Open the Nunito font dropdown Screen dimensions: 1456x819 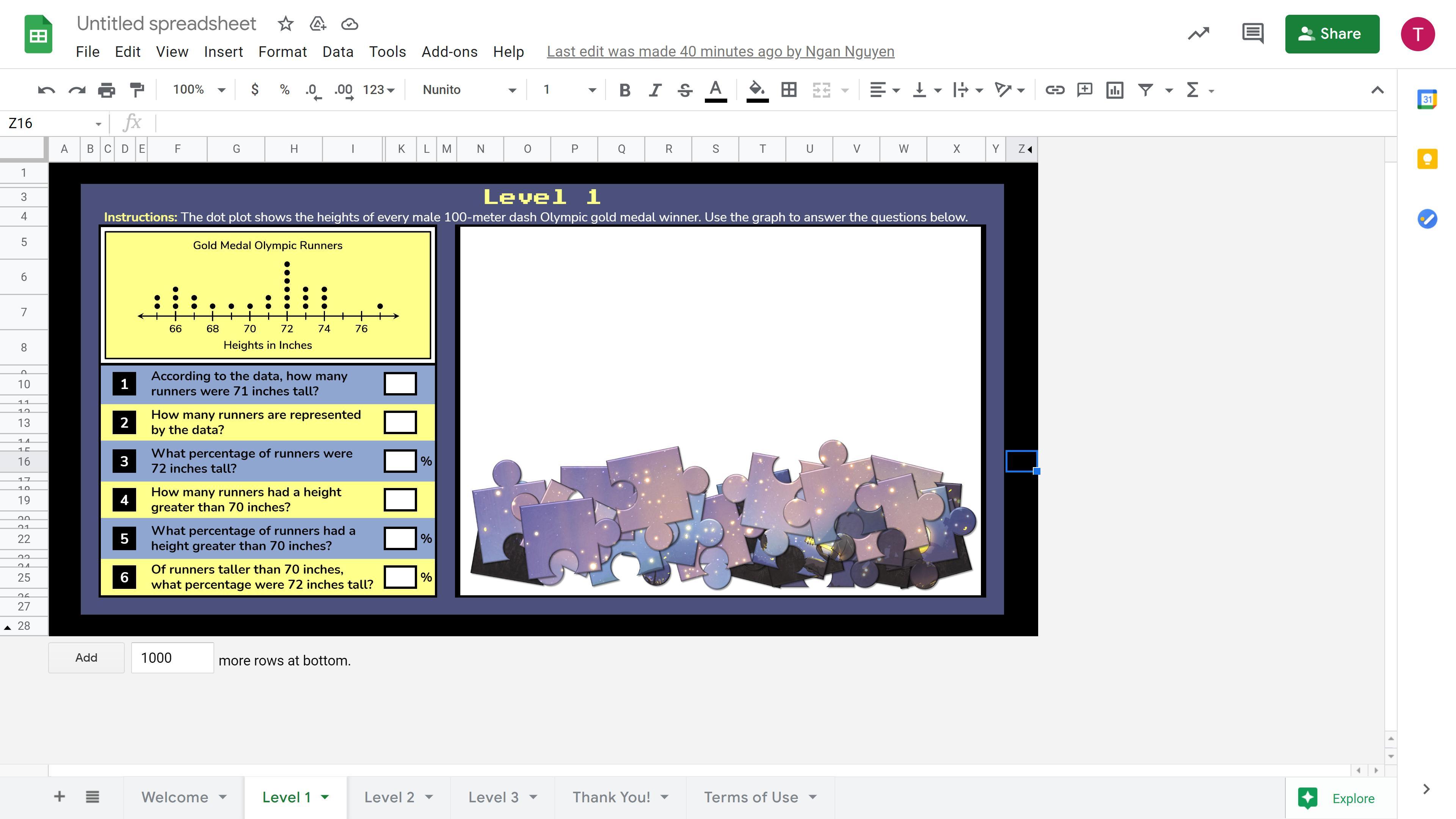tap(469, 90)
